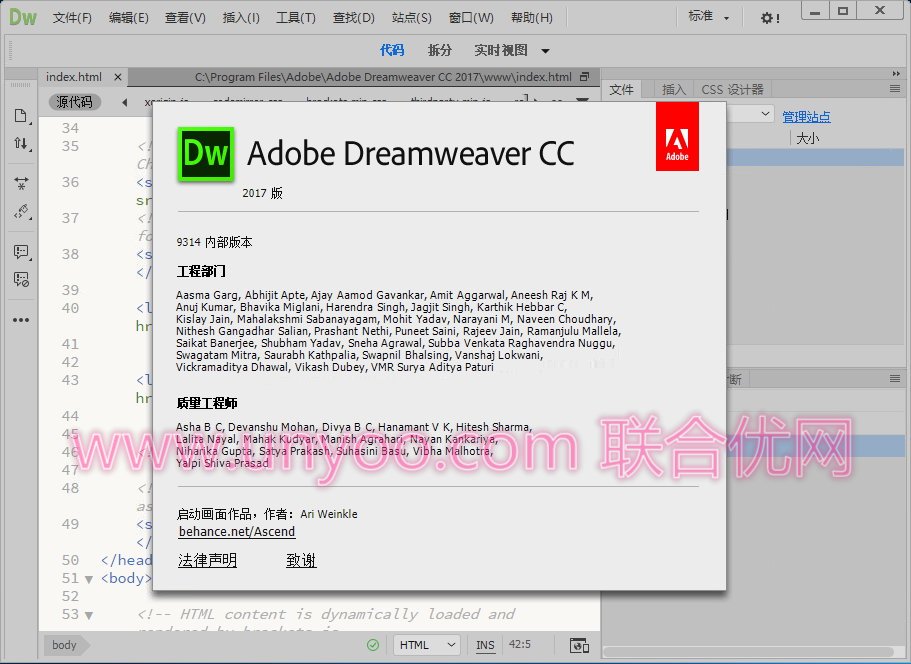Viewport: 911px width, 664px height.
Task: Open the format source code icon
Action: 21,211
